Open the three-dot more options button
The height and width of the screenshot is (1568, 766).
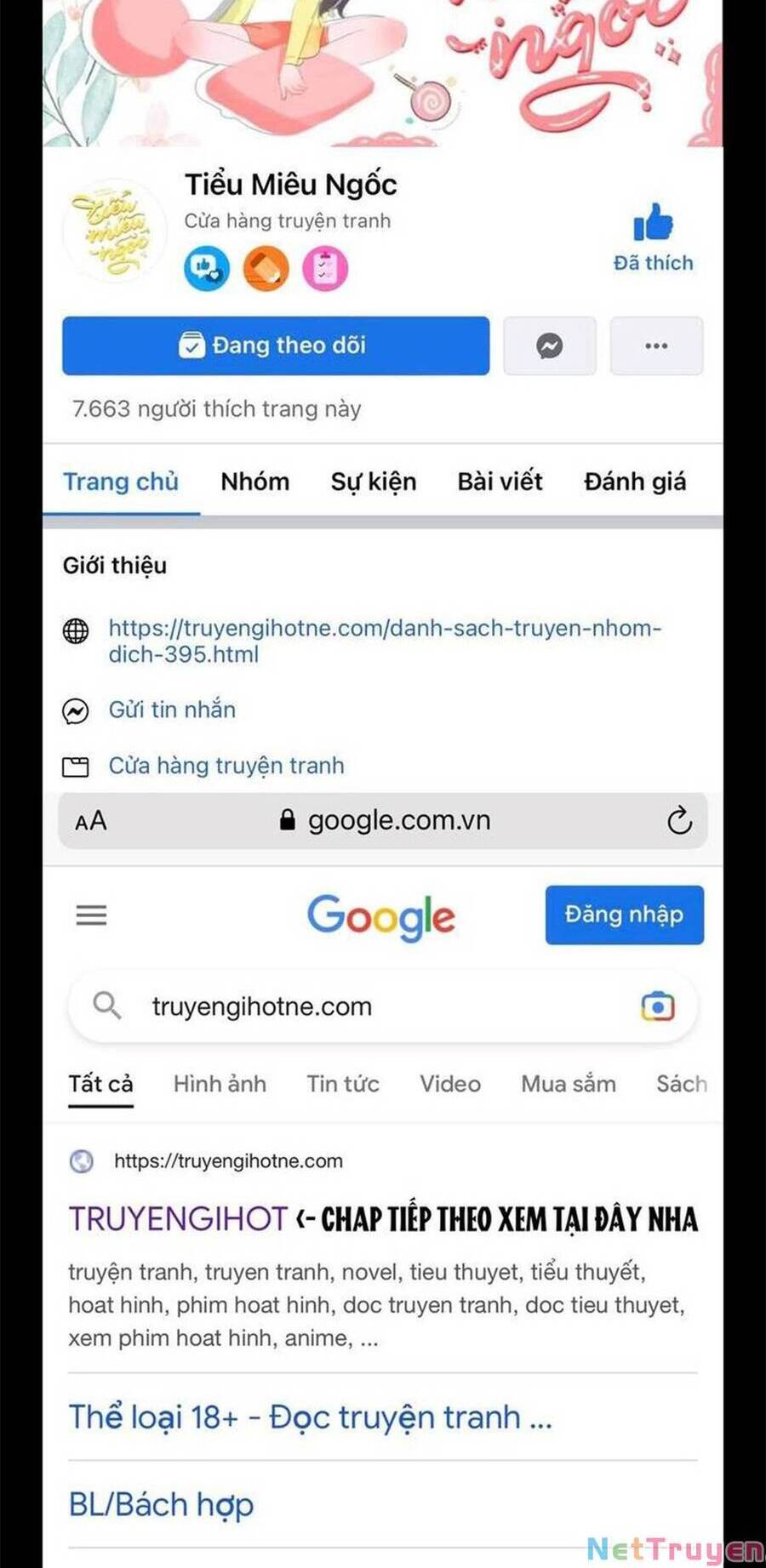(x=656, y=345)
